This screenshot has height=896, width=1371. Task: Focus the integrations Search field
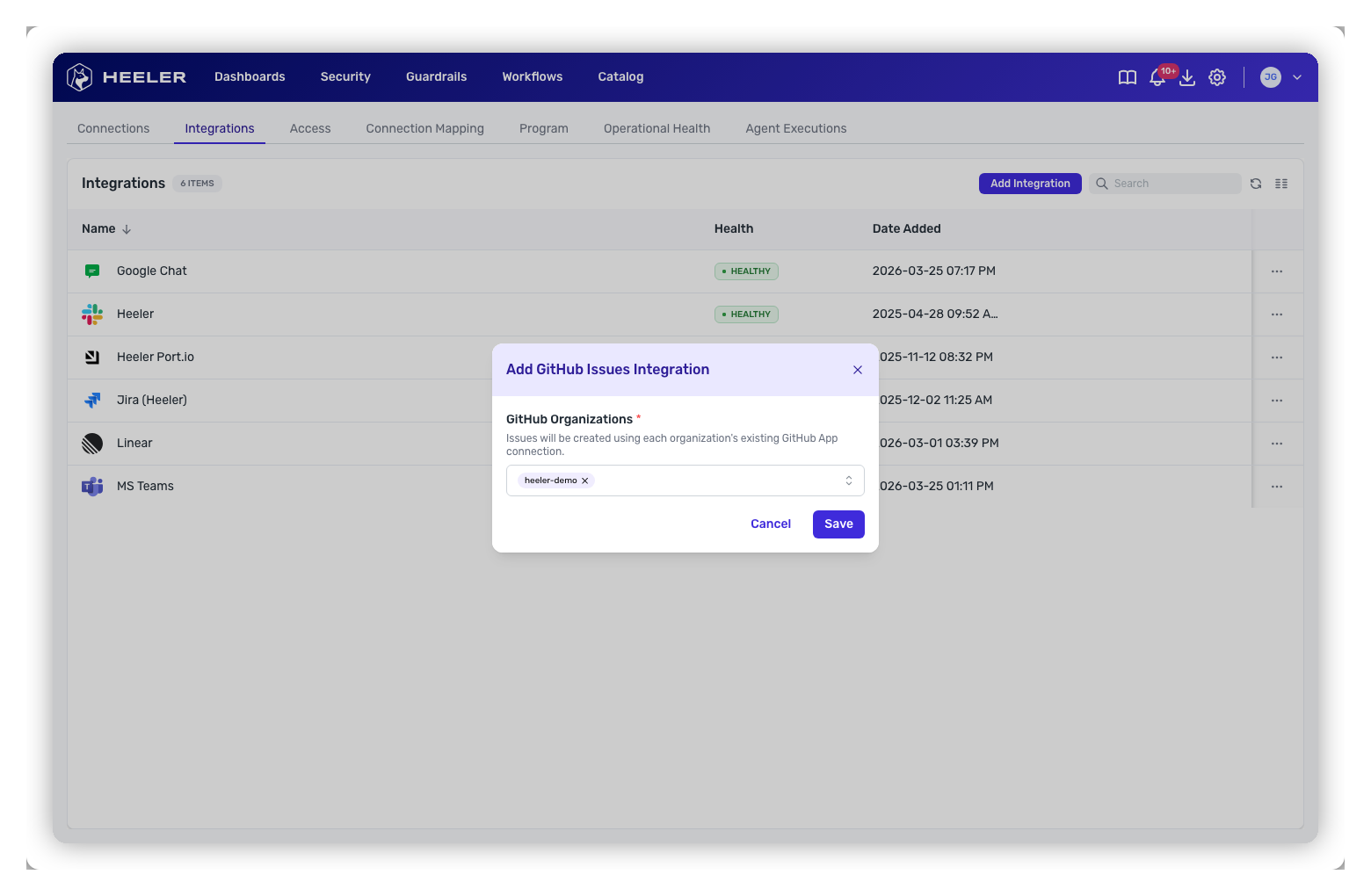(x=1165, y=184)
